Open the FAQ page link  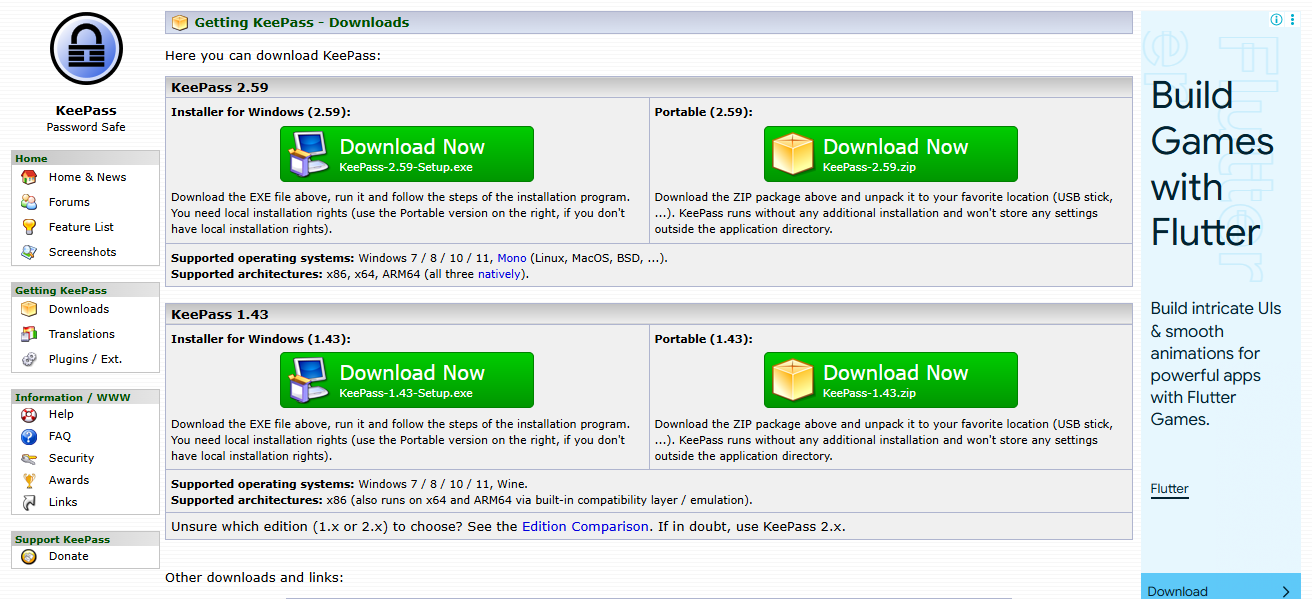tap(60, 436)
